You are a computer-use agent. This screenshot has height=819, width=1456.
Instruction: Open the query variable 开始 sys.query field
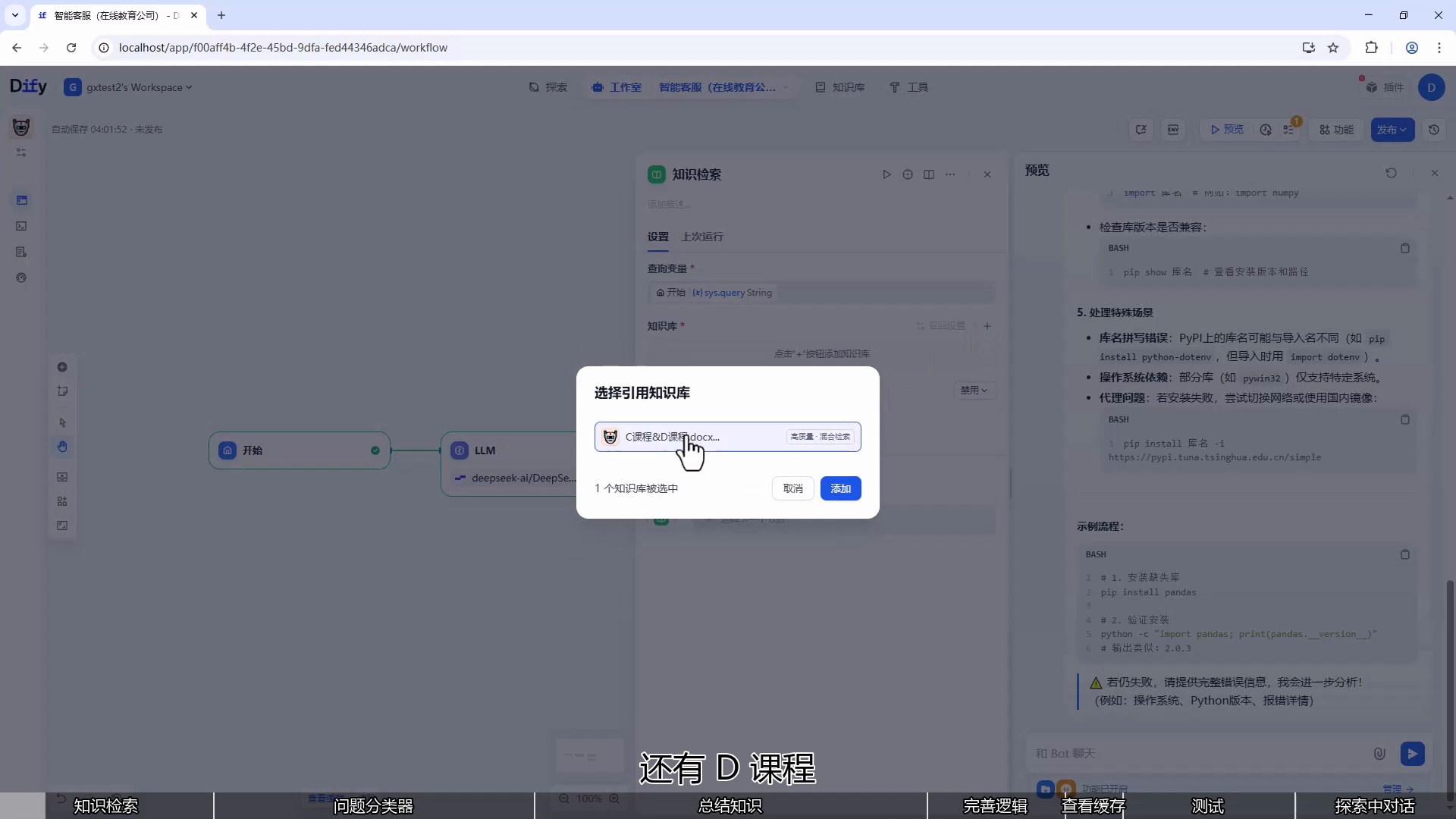(x=821, y=293)
